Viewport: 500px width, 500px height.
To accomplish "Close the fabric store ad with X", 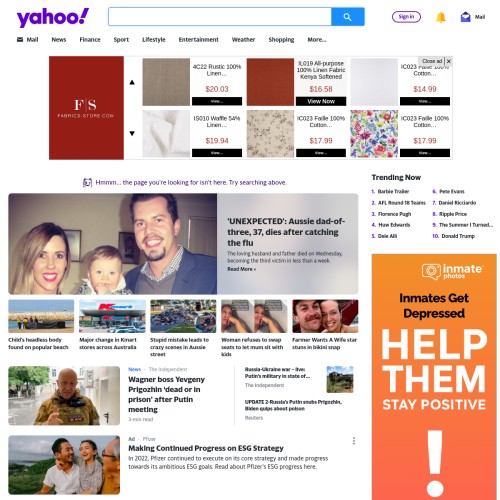I will [449, 61].
